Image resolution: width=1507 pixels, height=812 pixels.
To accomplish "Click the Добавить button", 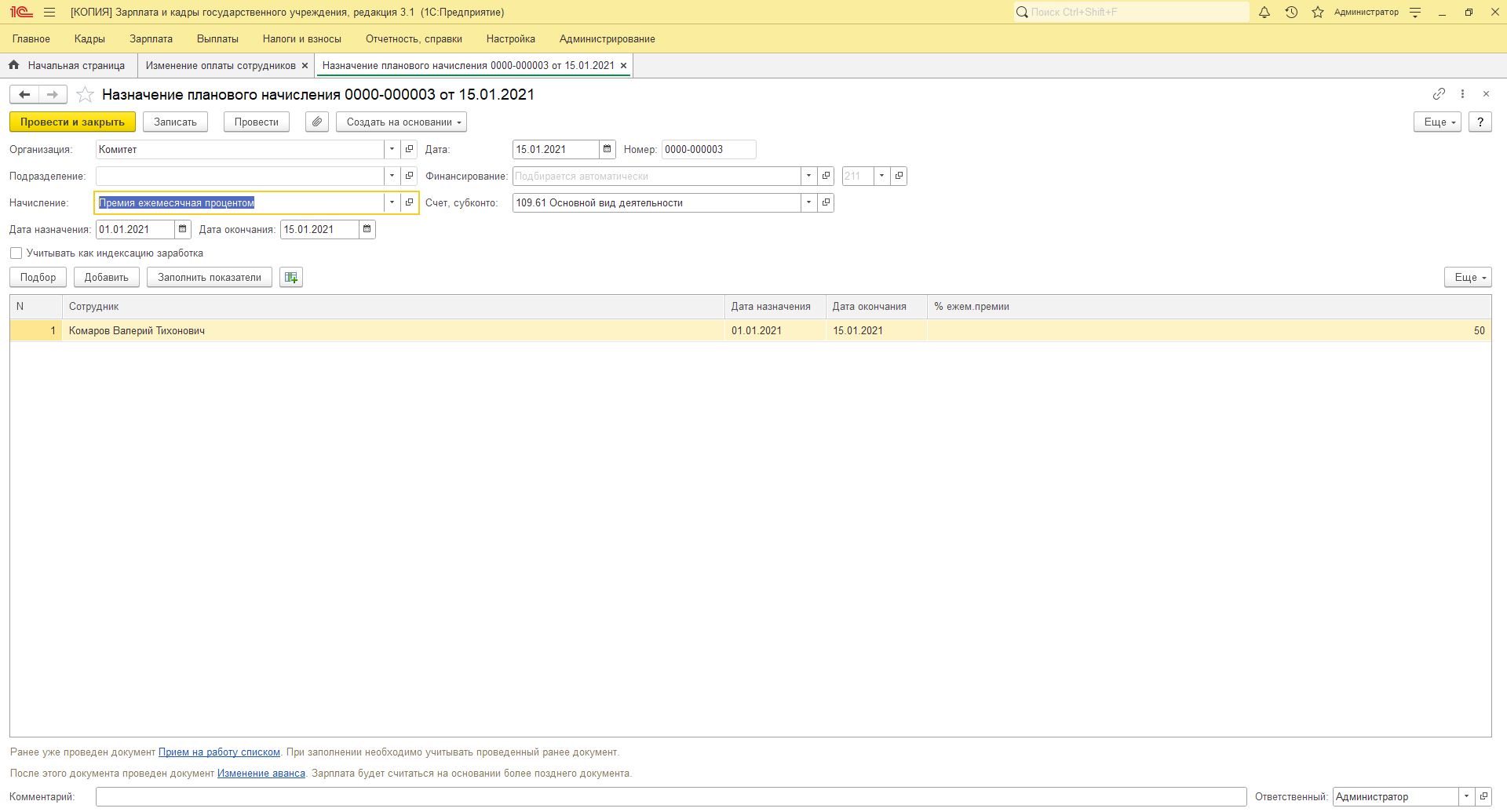I will click(107, 278).
